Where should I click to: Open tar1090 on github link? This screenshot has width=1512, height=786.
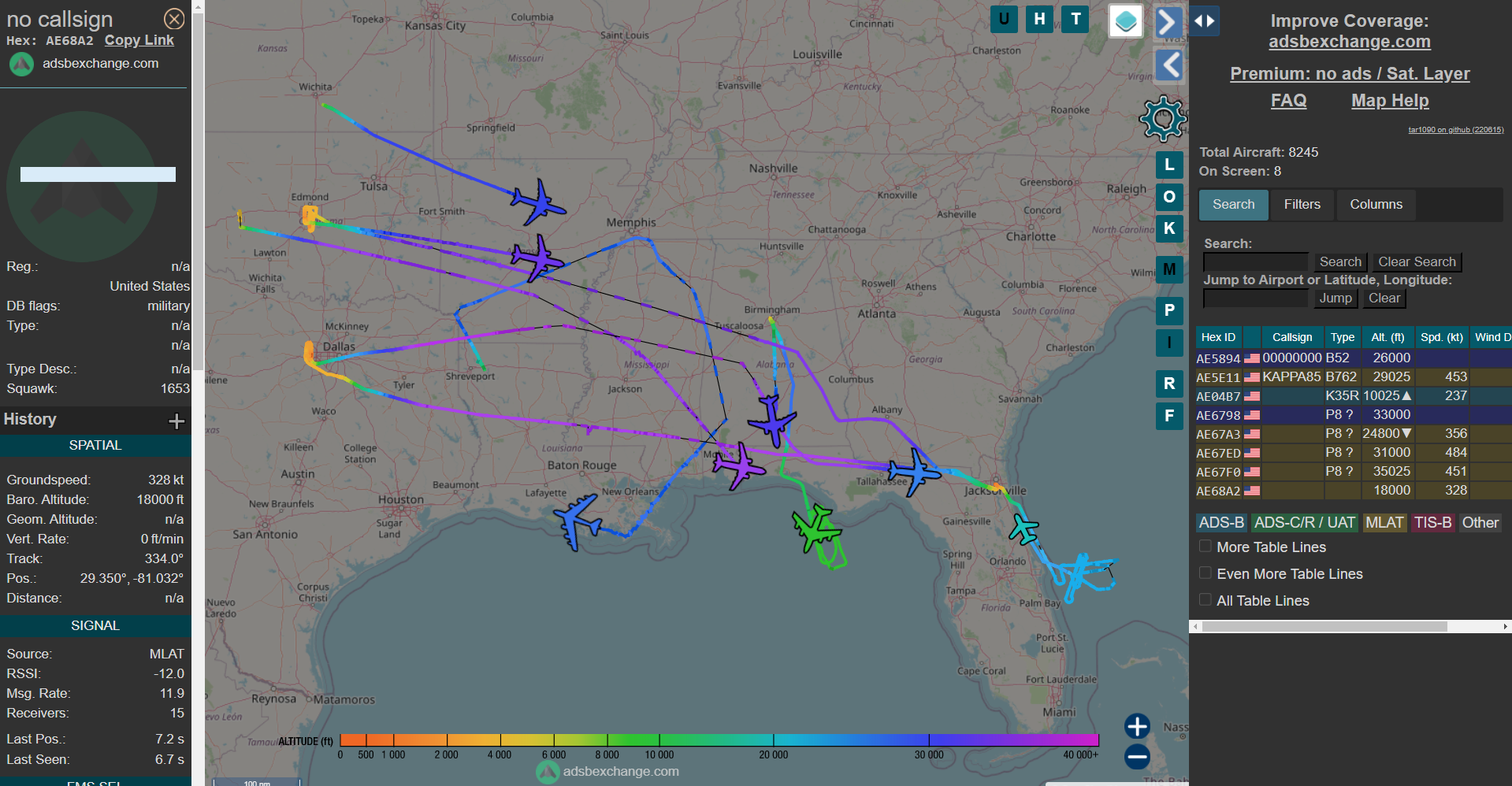1456,130
